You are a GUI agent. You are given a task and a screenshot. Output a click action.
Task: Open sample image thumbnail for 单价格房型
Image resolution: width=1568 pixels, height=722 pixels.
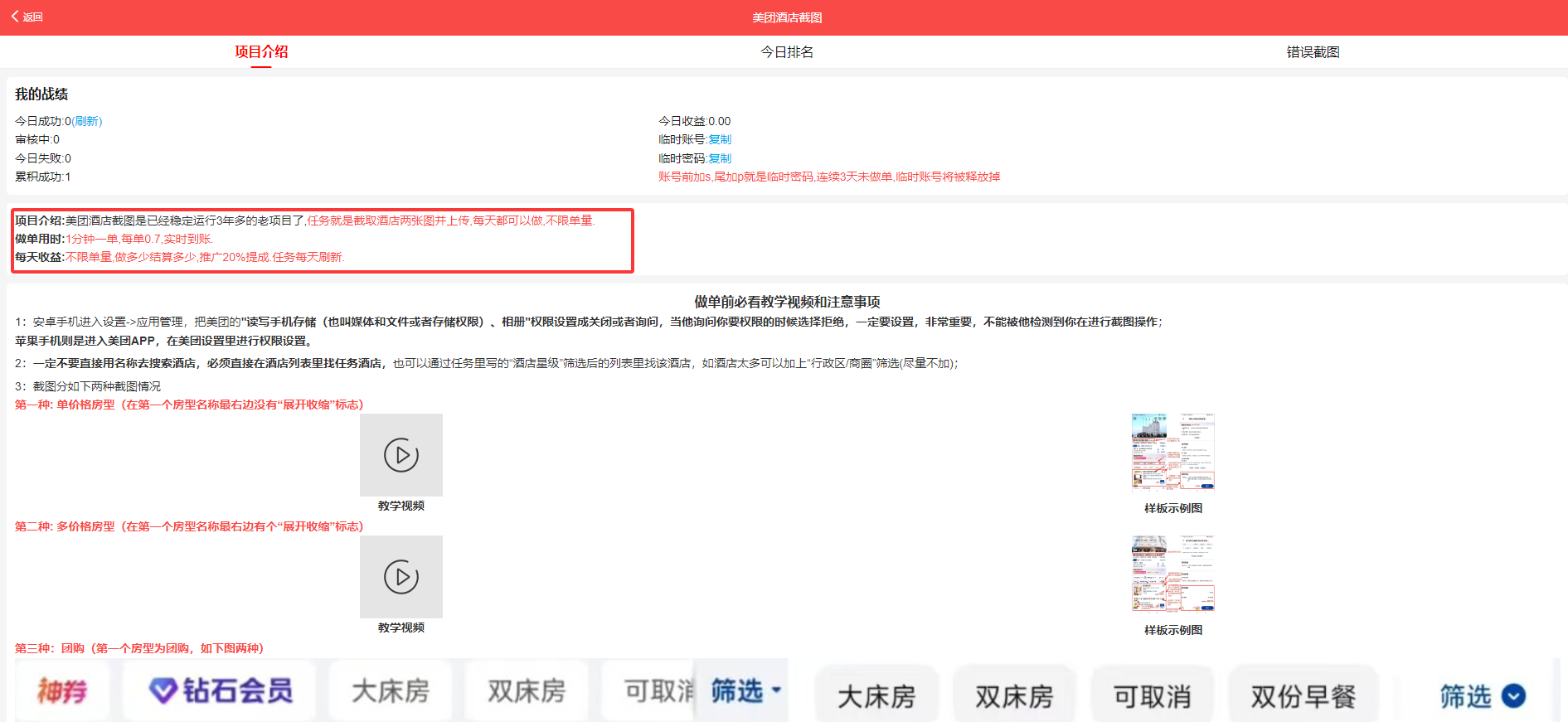tap(1172, 452)
